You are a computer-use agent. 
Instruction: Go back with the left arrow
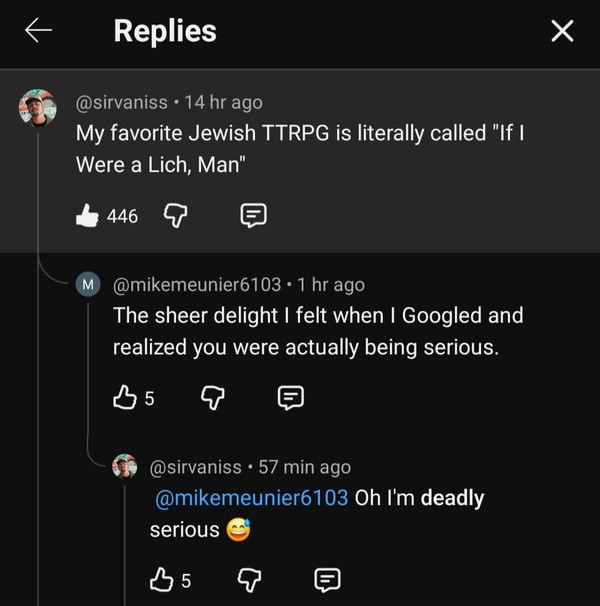click(x=37, y=31)
